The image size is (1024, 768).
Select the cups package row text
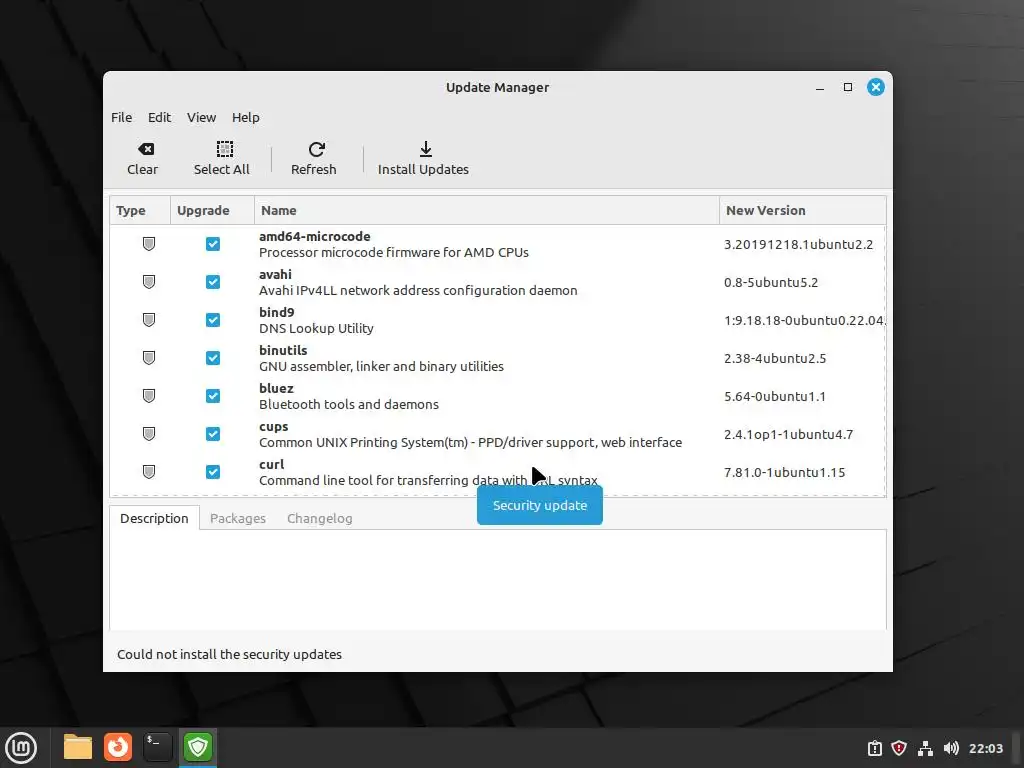470,434
